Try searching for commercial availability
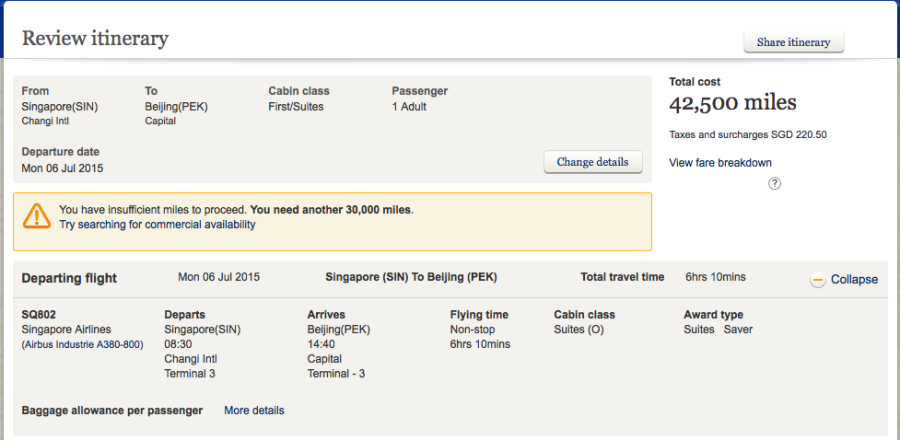 click(157, 225)
